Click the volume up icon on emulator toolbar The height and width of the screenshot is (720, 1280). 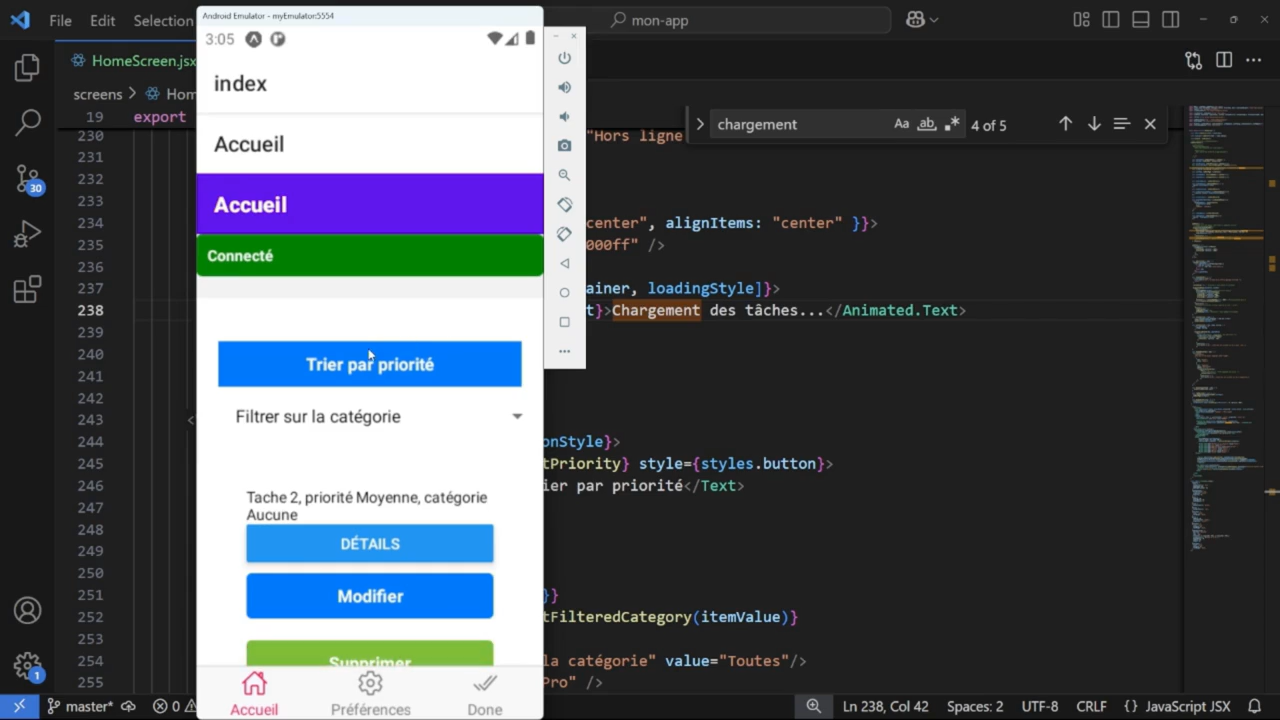[x=564, y=87]
